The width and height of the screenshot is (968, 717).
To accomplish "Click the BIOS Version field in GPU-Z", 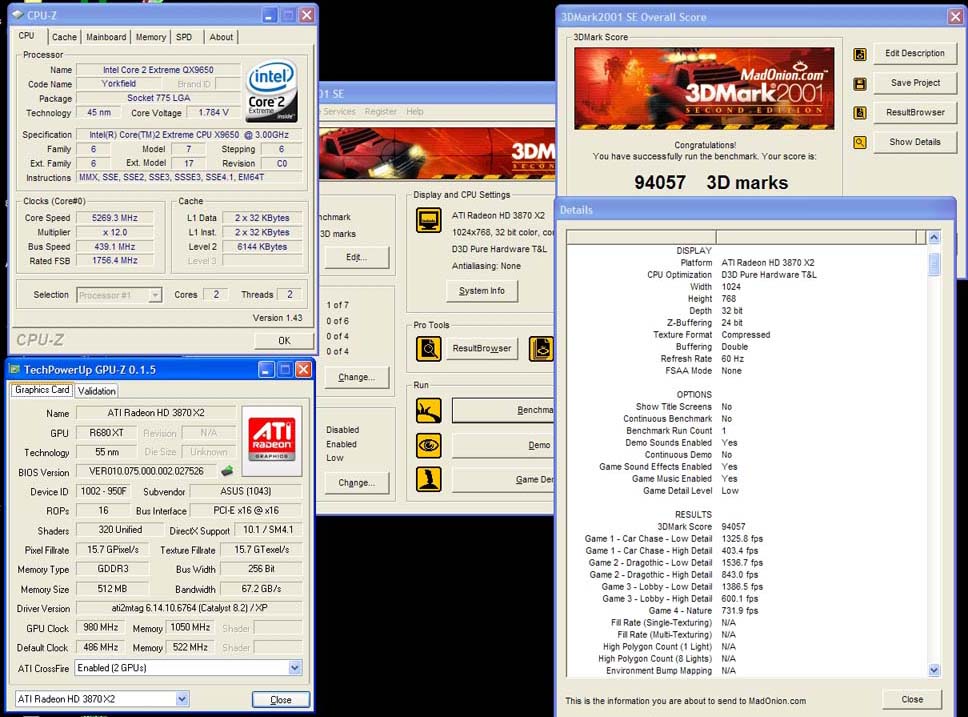I will [x=146, y=471].
